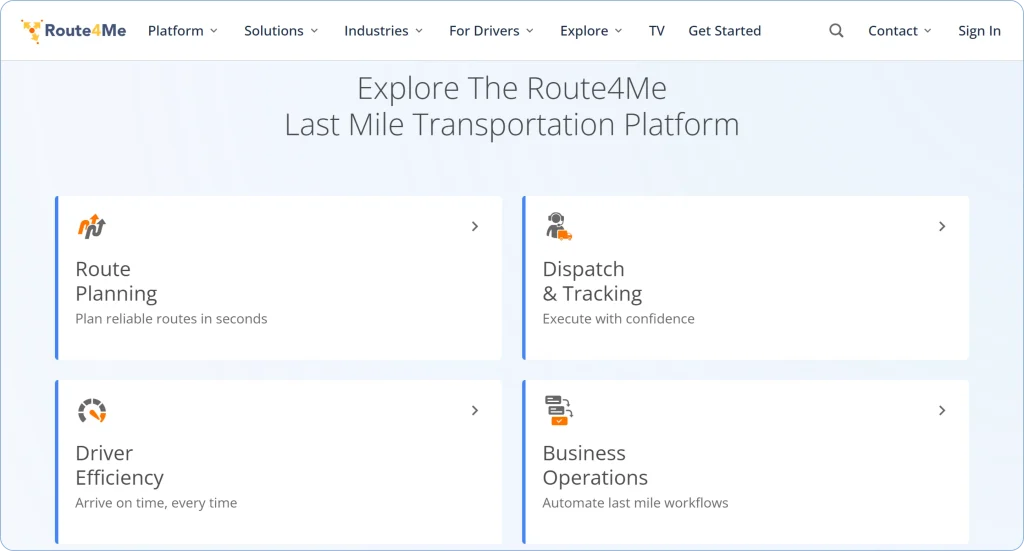
Task: Open the Dispatch & Tracking card title
Action: point(592,281)
